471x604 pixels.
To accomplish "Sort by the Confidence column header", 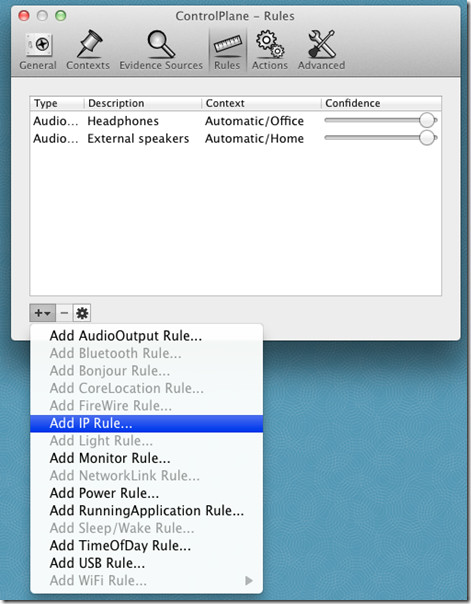I will point(381,103).
